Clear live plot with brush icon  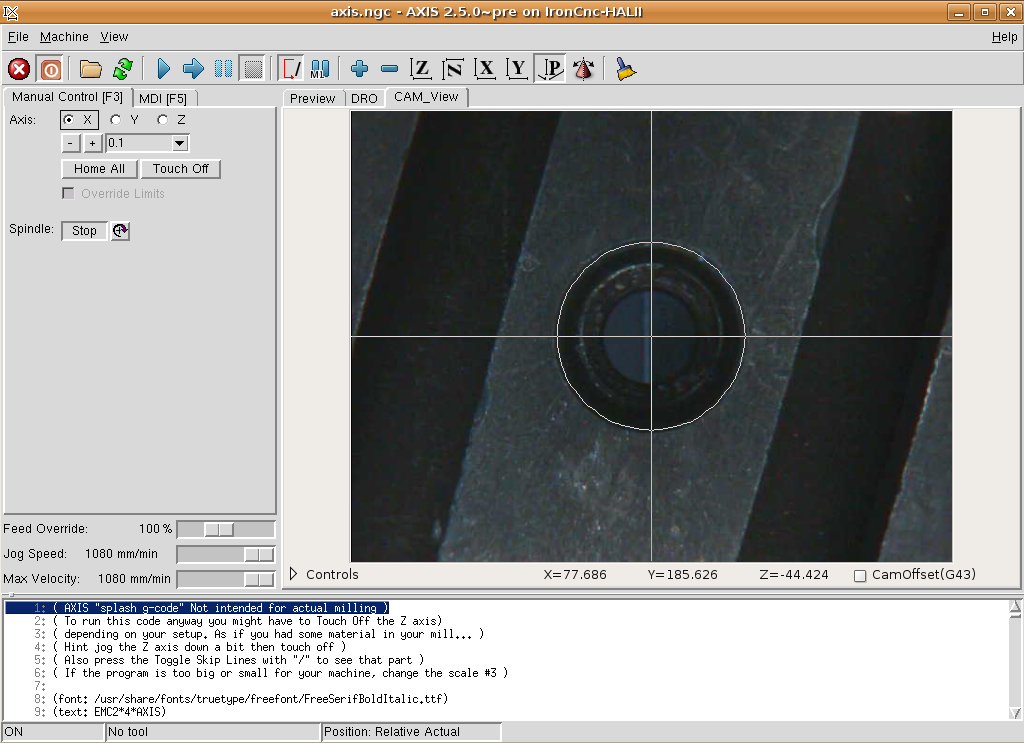[x=626, y=69]
